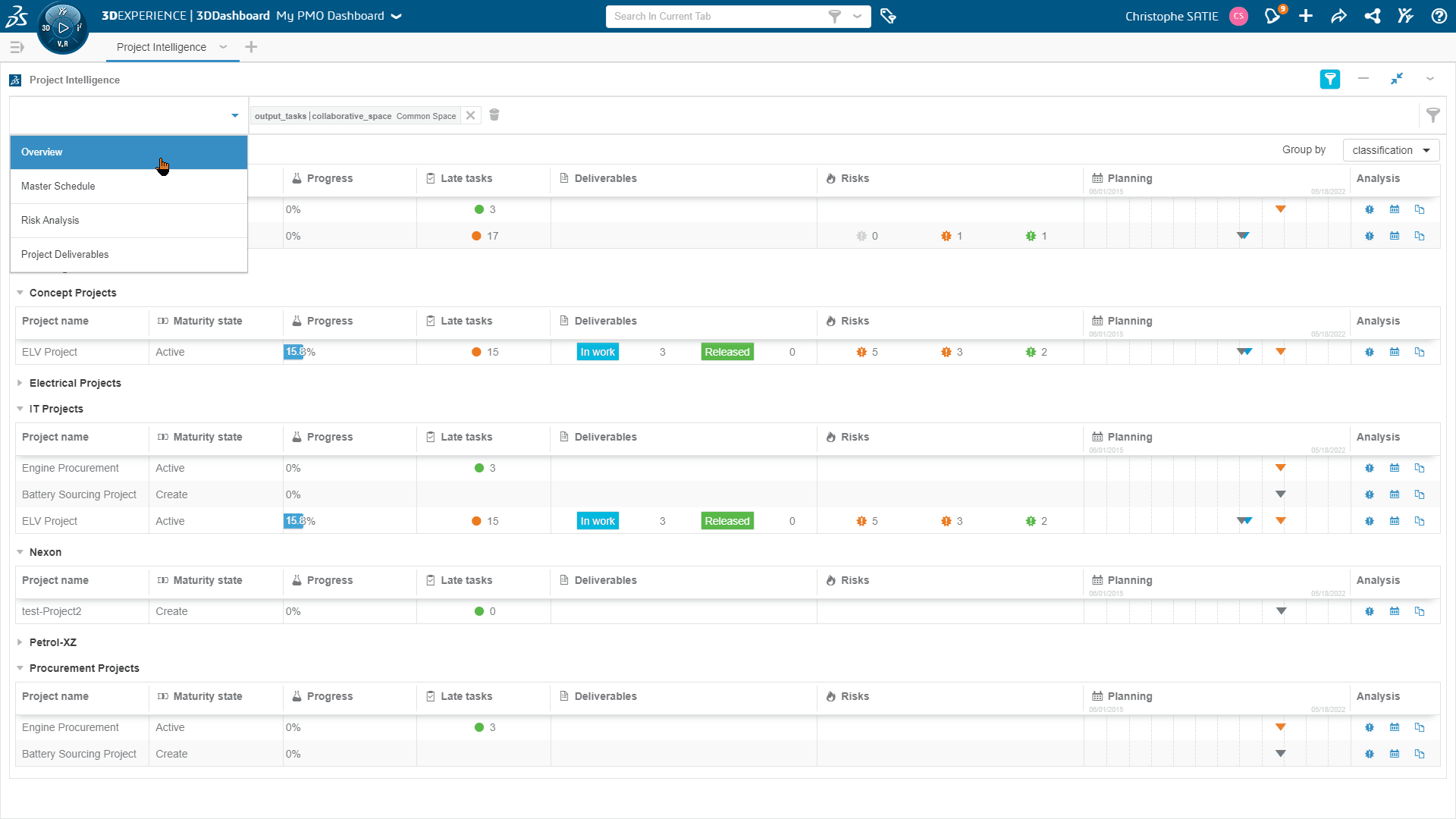
Task: Click the 3D compass play button
Action: pyautogui.click(x=63, y=28)
